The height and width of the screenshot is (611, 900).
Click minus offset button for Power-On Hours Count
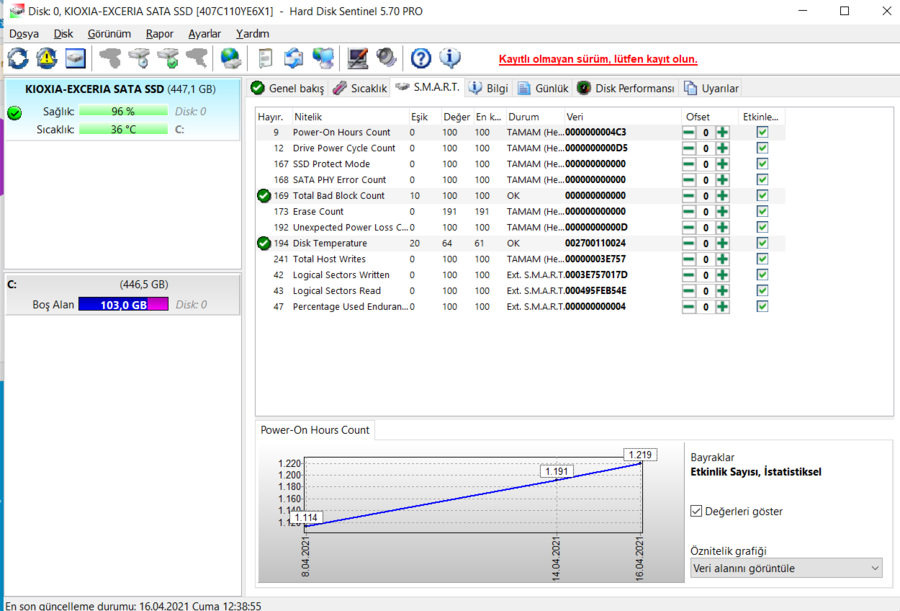[689, 133]
